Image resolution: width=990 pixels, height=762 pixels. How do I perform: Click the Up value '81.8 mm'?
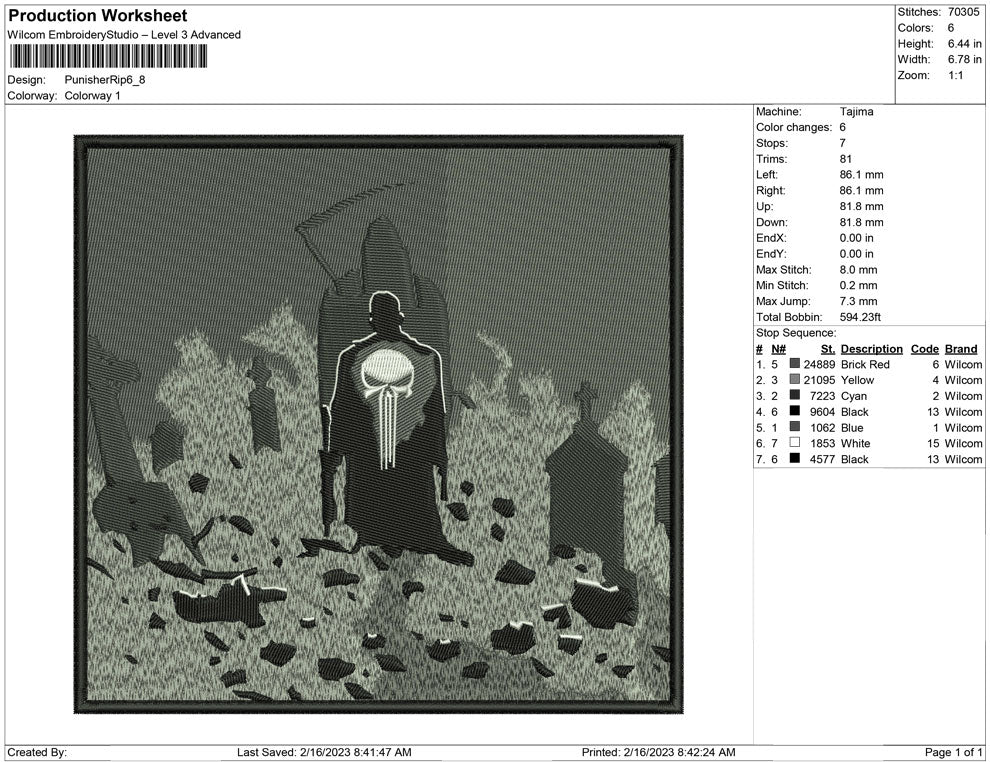coord(861,206)
